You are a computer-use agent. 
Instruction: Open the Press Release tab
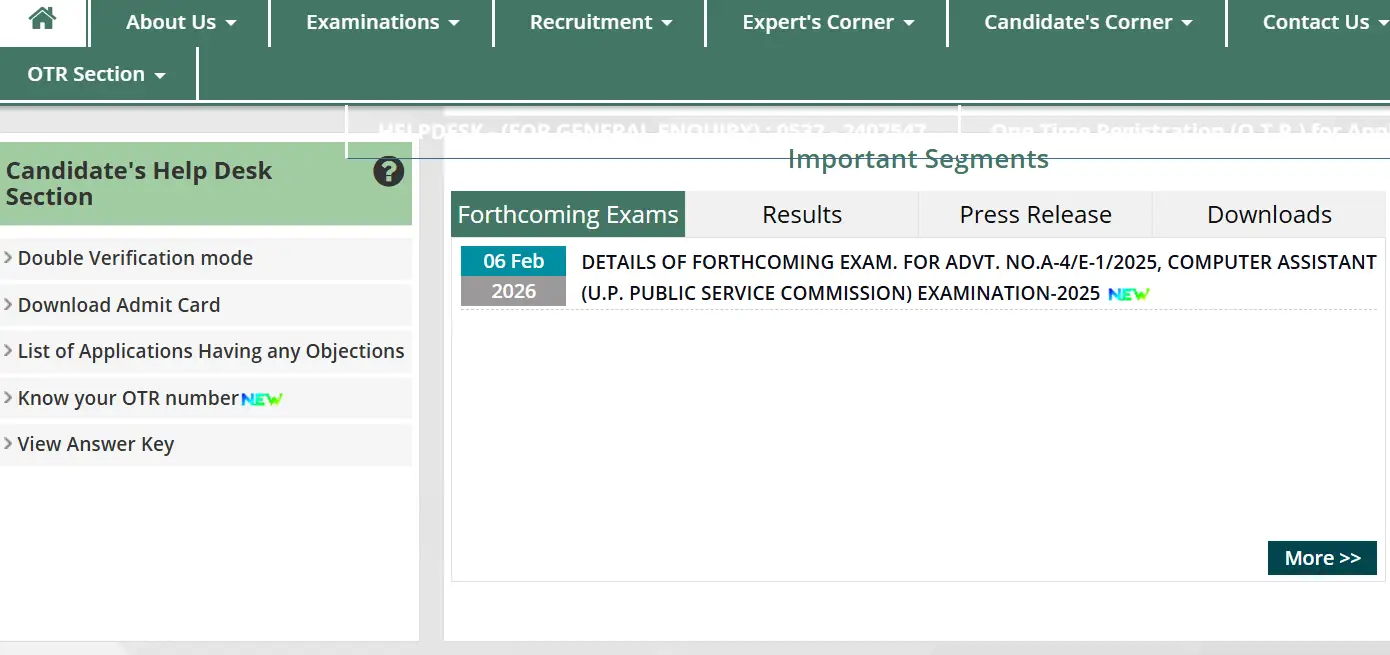[1035, 214]
